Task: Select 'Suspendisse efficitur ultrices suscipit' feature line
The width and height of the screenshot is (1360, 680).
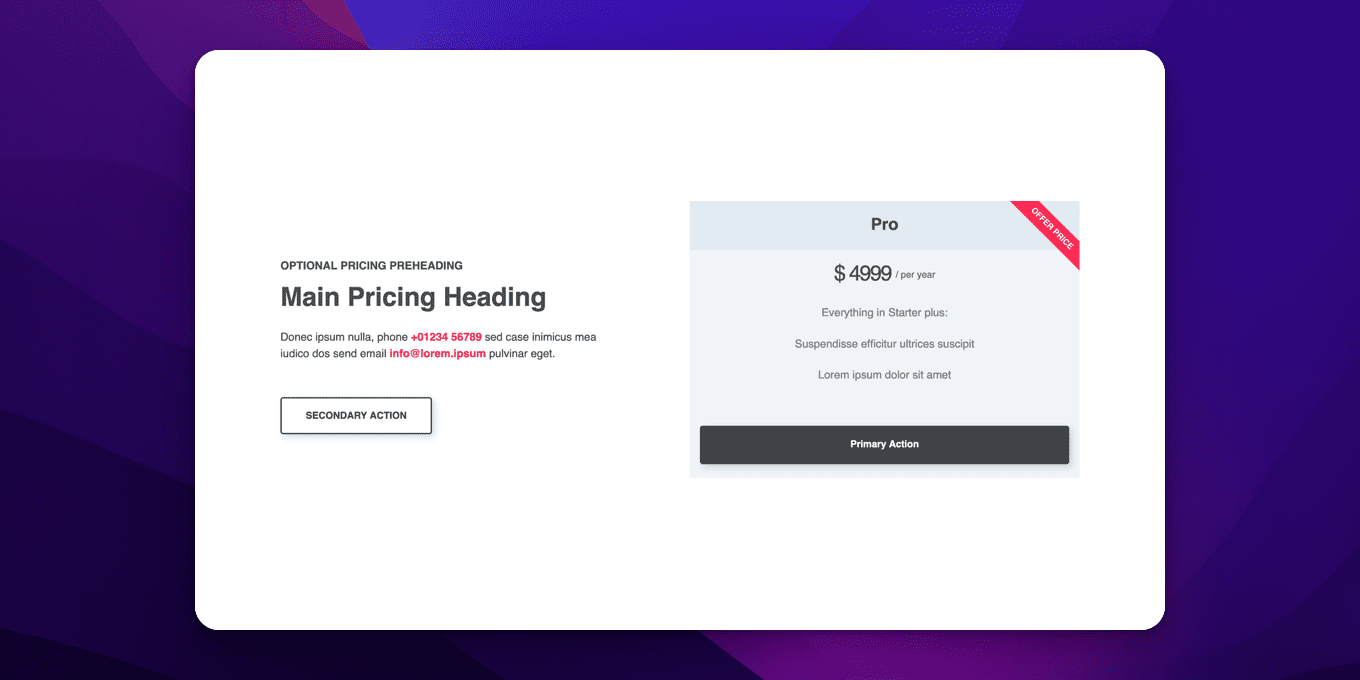Action: (x=884, y=344)
